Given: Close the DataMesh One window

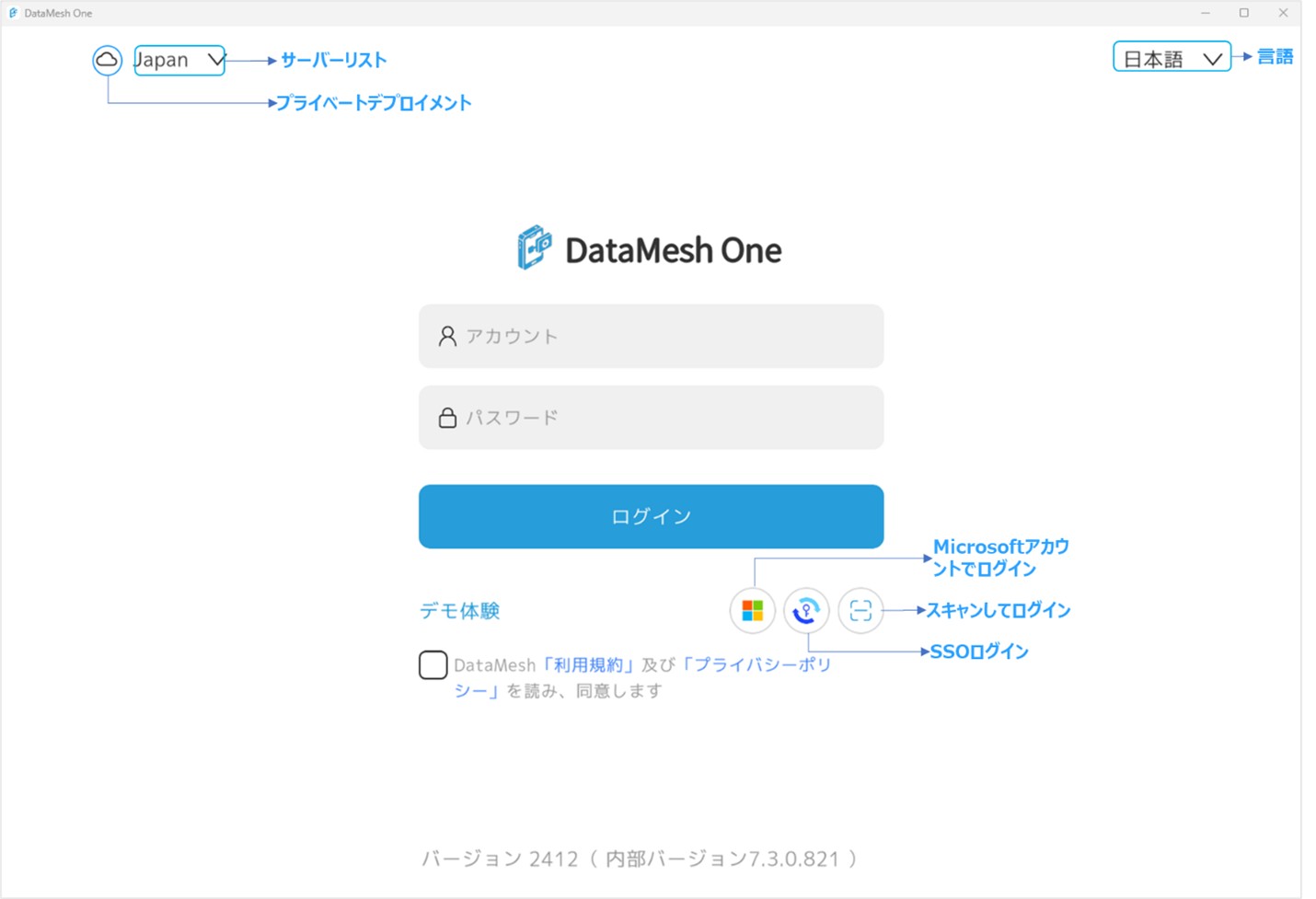Looking at the screenshot, I should (x=1283, y=13).
